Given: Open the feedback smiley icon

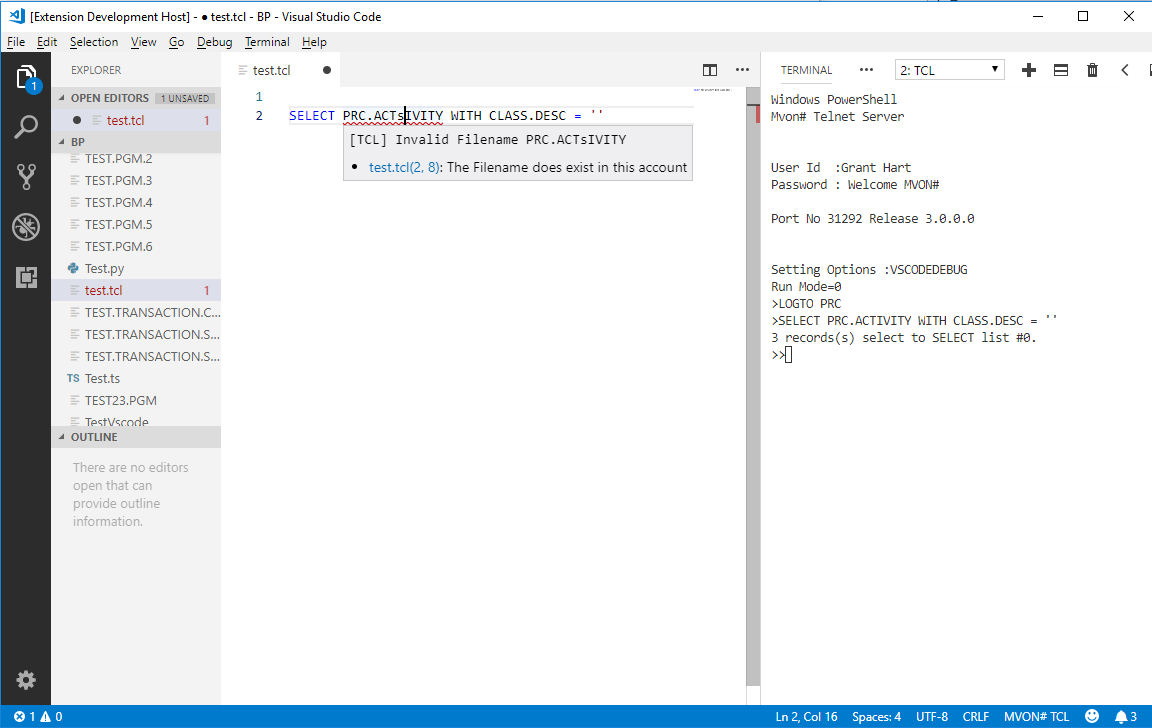Looking at the screenshot, I should (1092, 716).
